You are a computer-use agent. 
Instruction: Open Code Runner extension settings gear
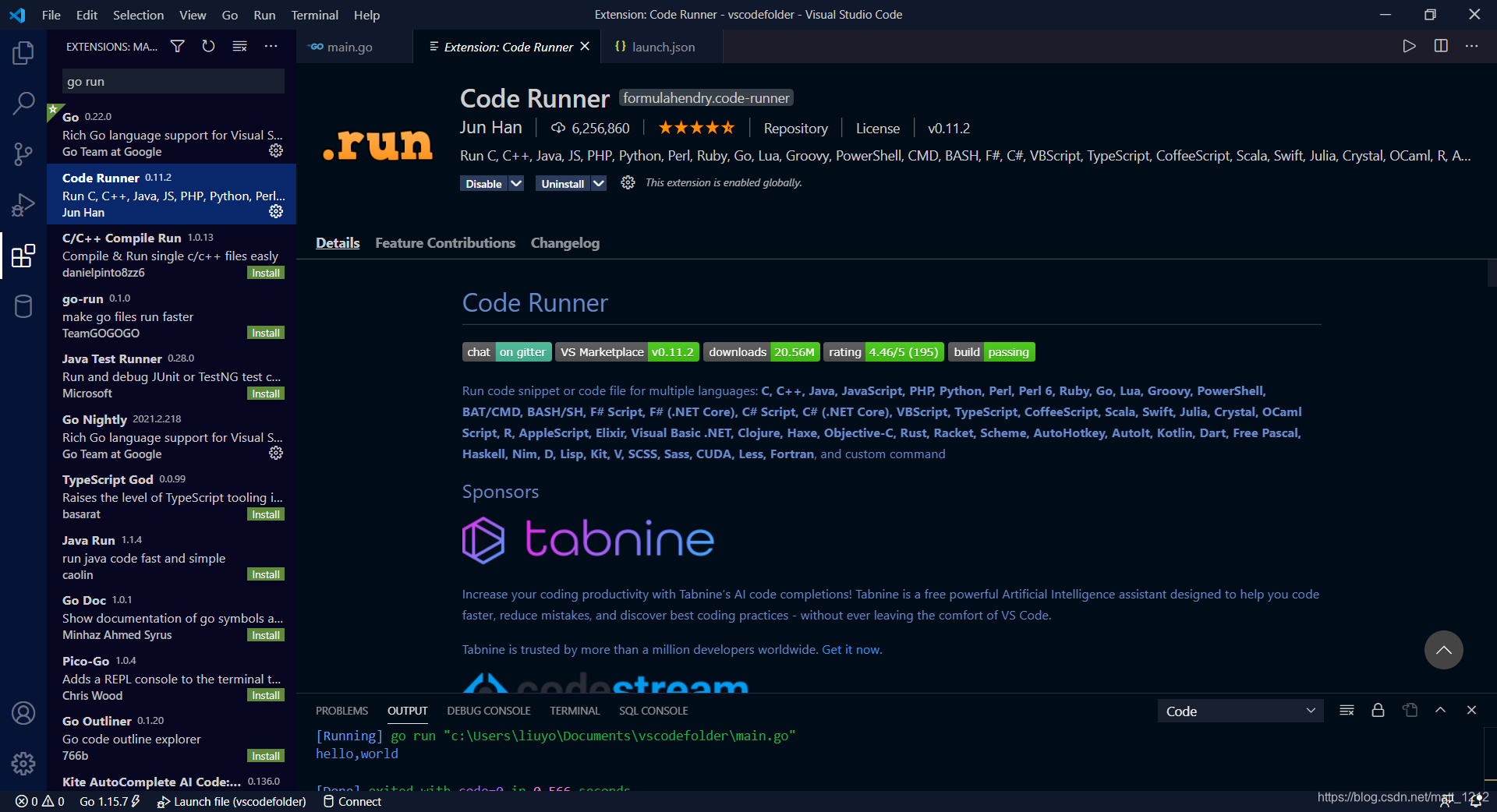(x=628, y=182)
